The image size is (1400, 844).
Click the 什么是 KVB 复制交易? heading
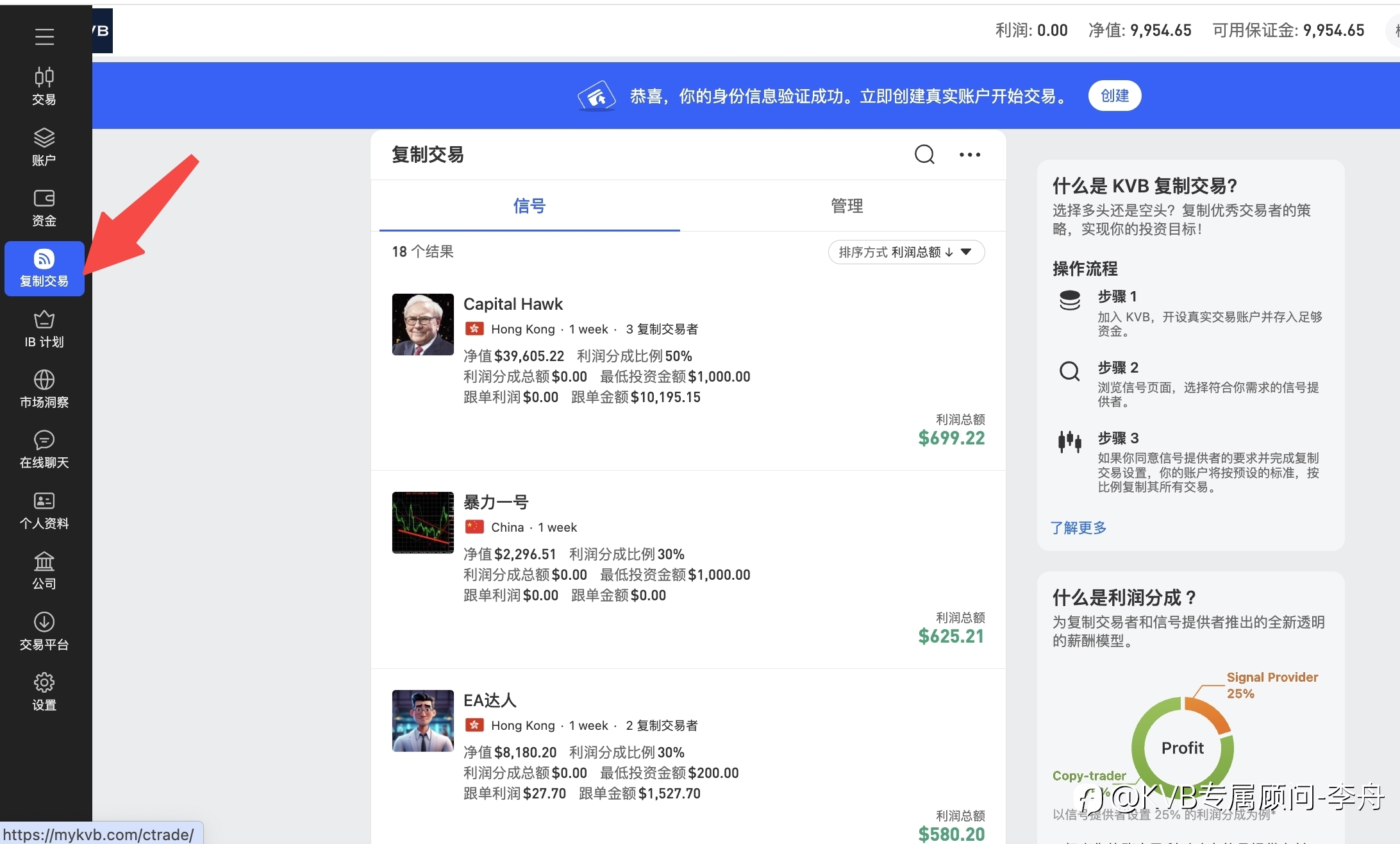(1145, 186)
